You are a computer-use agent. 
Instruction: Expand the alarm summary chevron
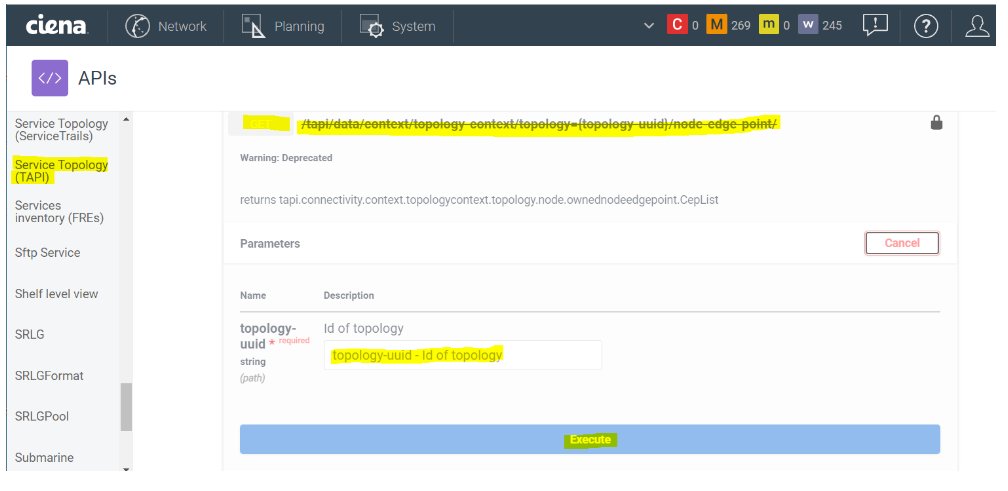649,26
